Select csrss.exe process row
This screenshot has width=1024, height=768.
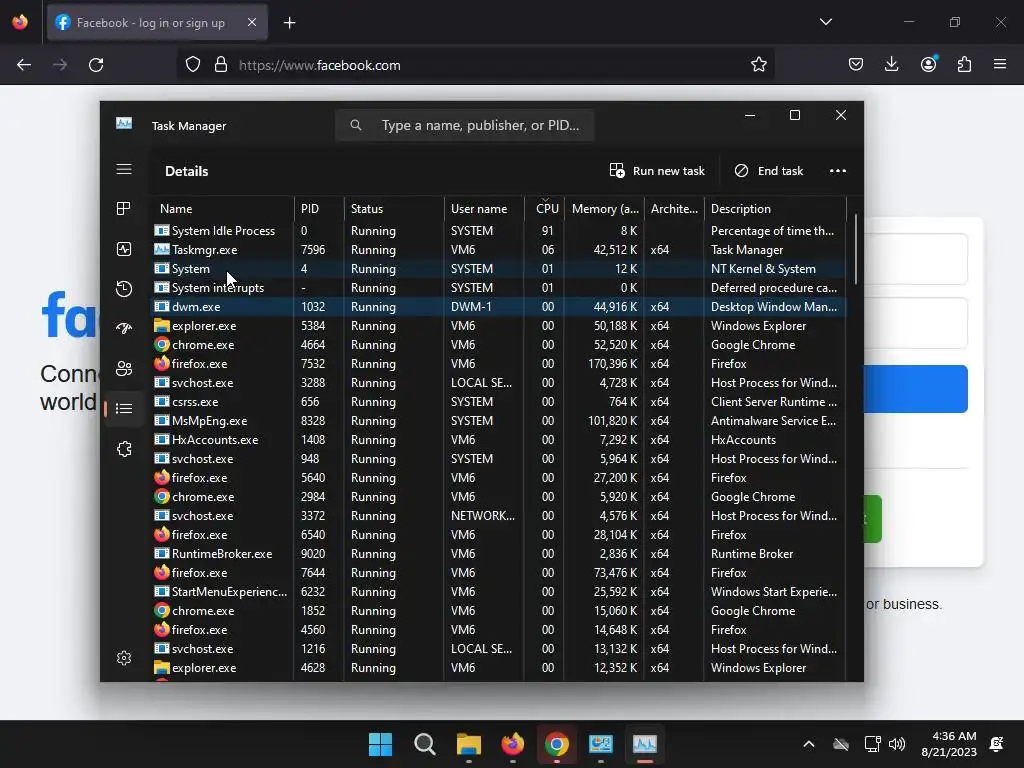499,402
